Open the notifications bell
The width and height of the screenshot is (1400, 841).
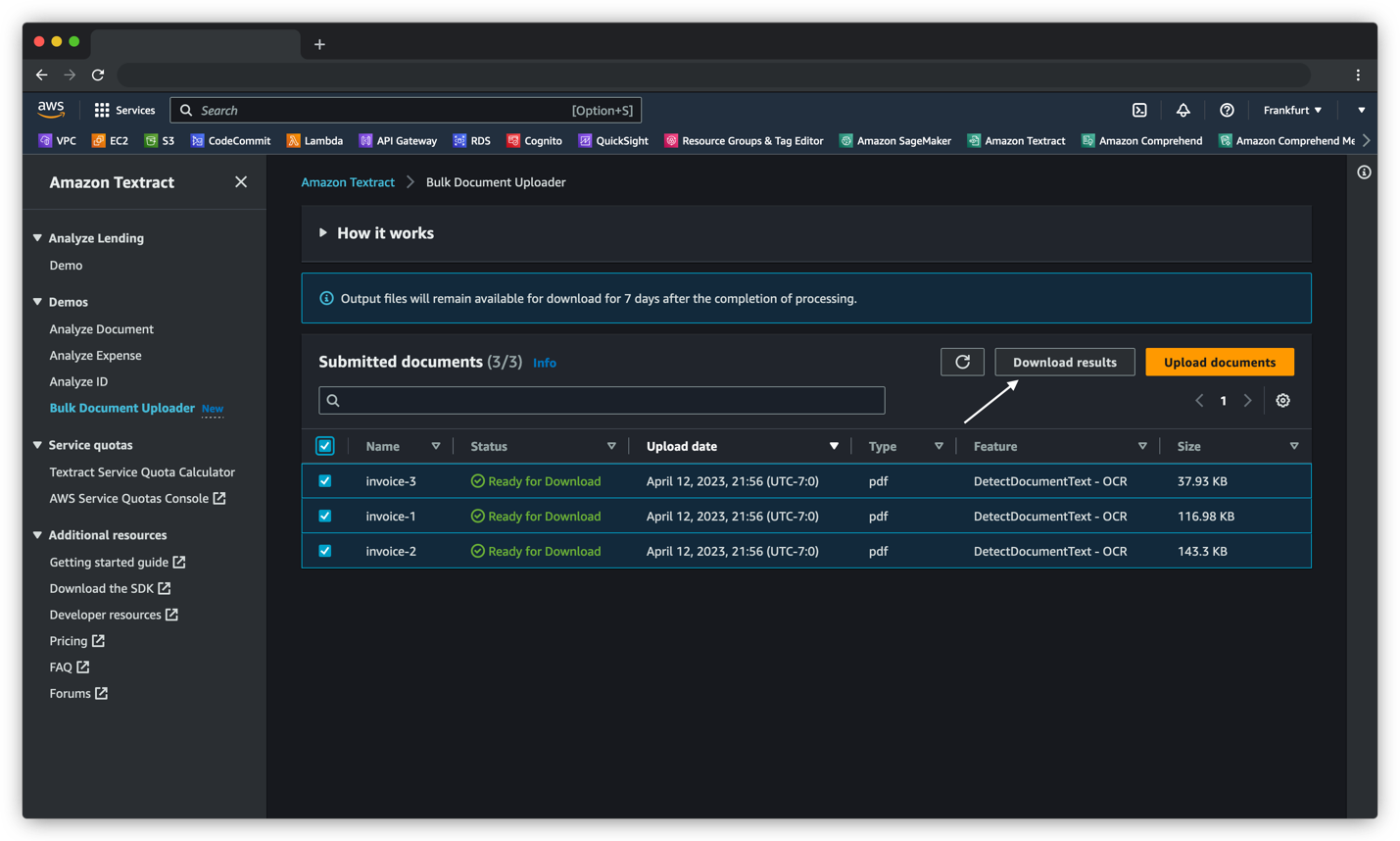tap(1183, 111)
